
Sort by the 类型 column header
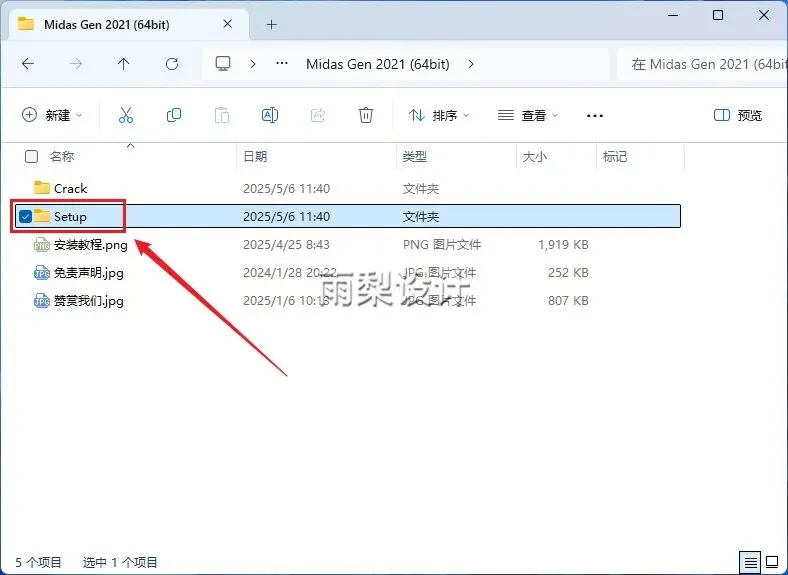(x=415, y=157)
